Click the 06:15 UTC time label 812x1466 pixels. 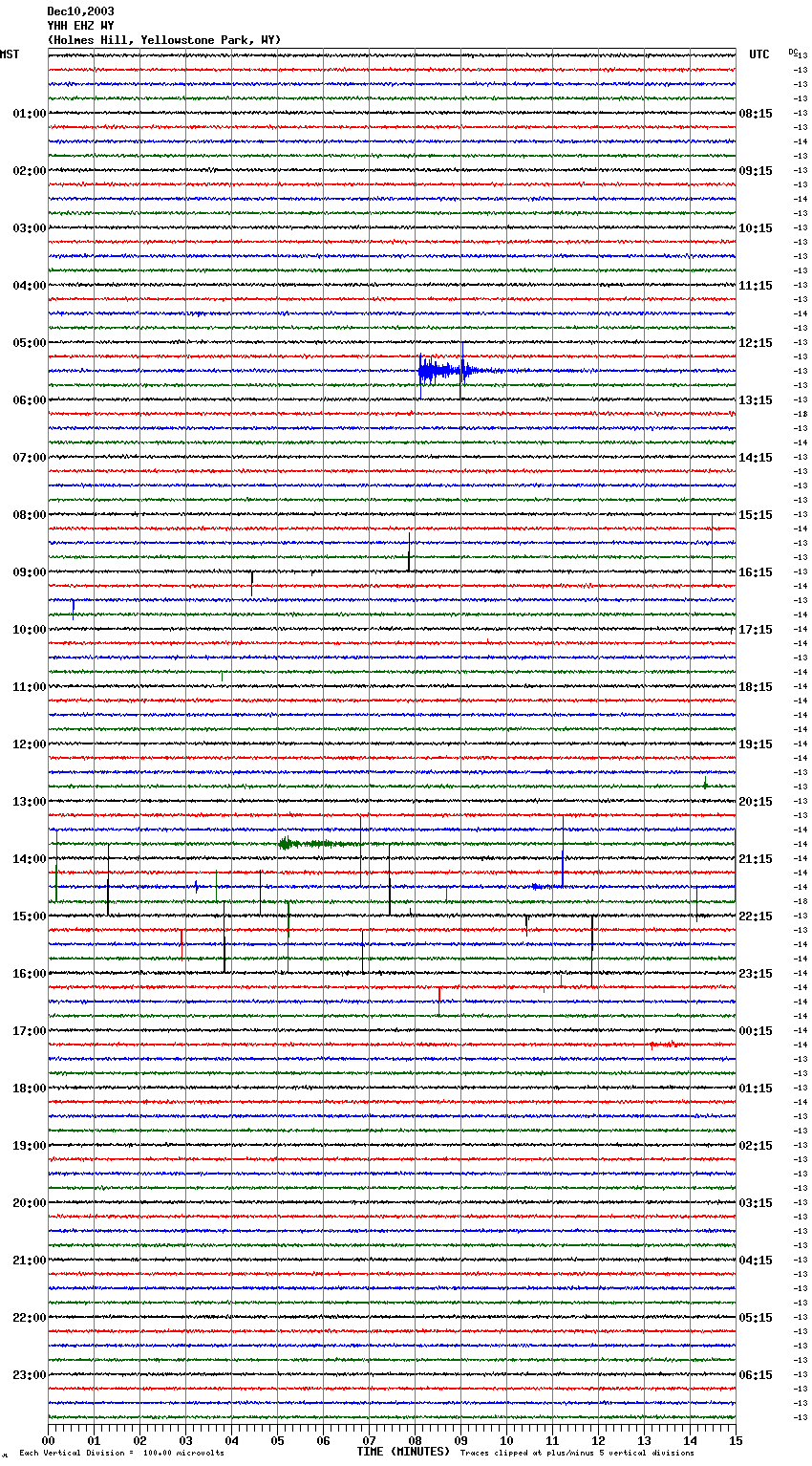point(756,1375)
